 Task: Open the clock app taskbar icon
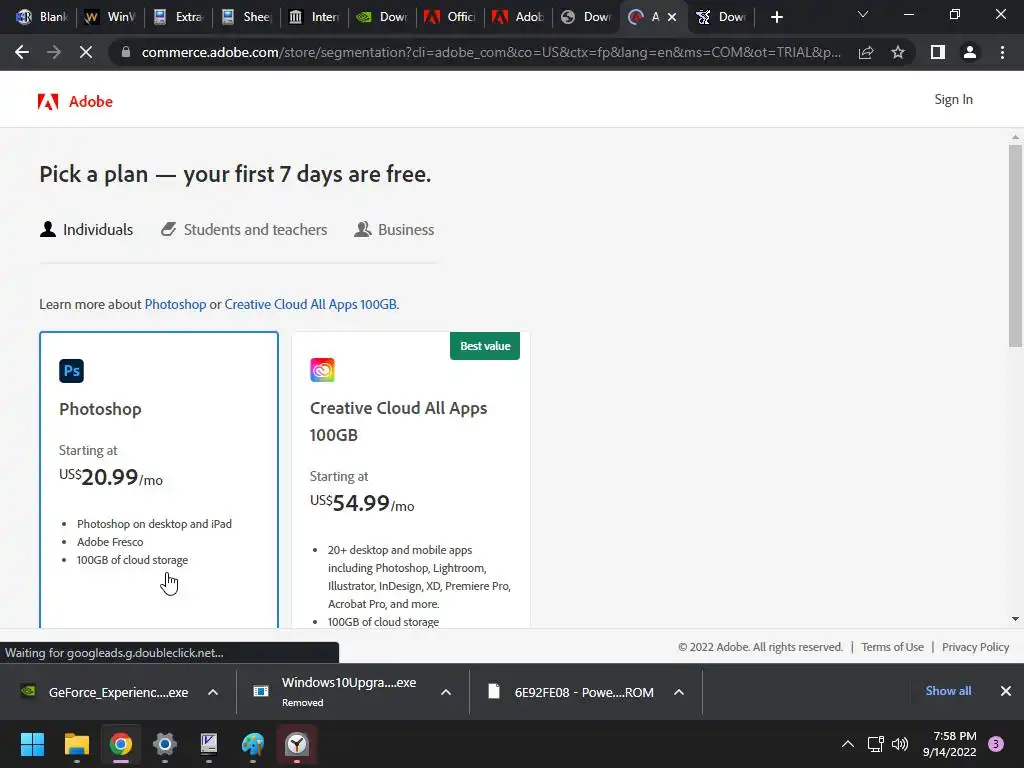tap(297, 744)
